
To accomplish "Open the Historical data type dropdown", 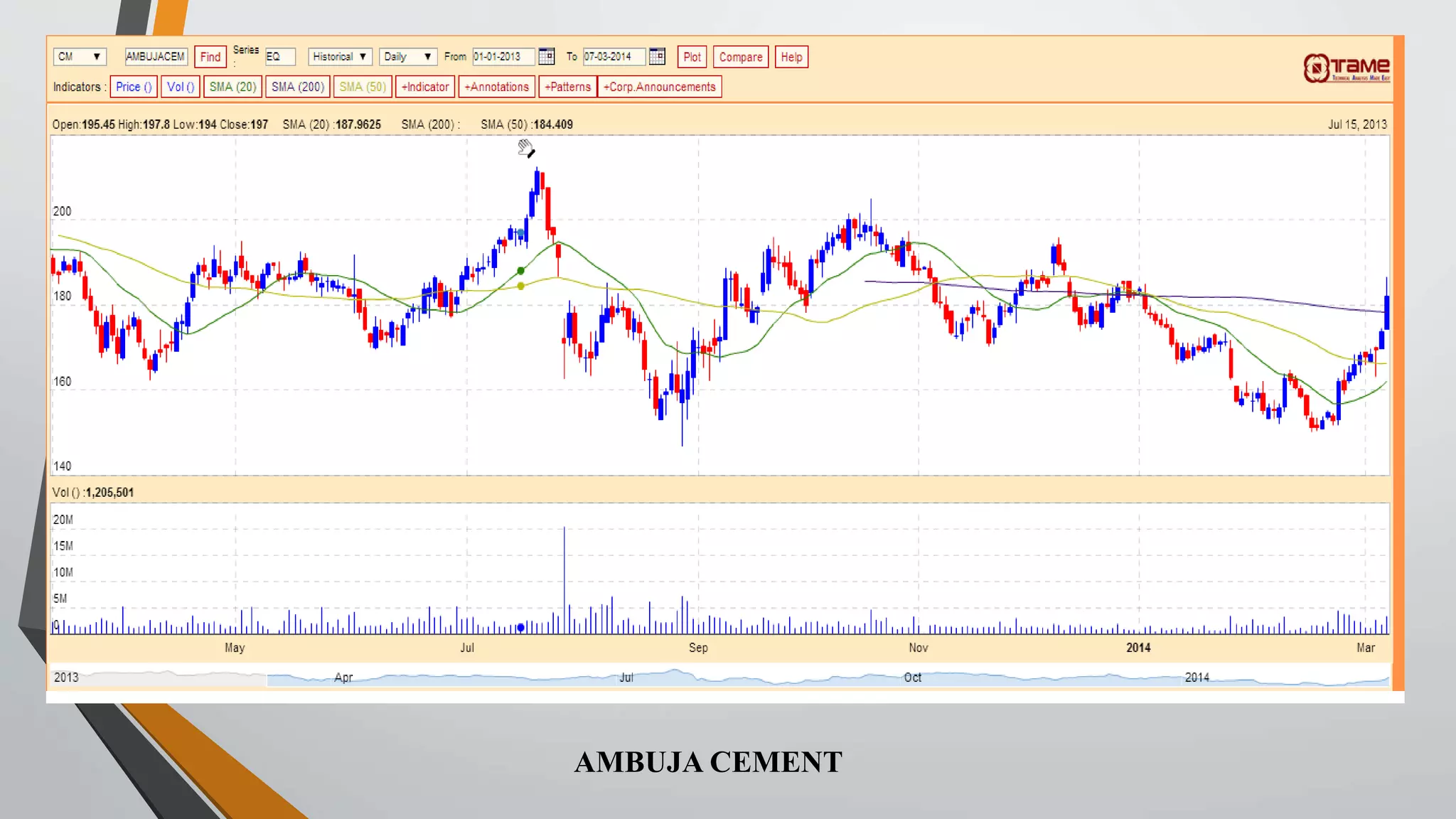I will point(340,56).
